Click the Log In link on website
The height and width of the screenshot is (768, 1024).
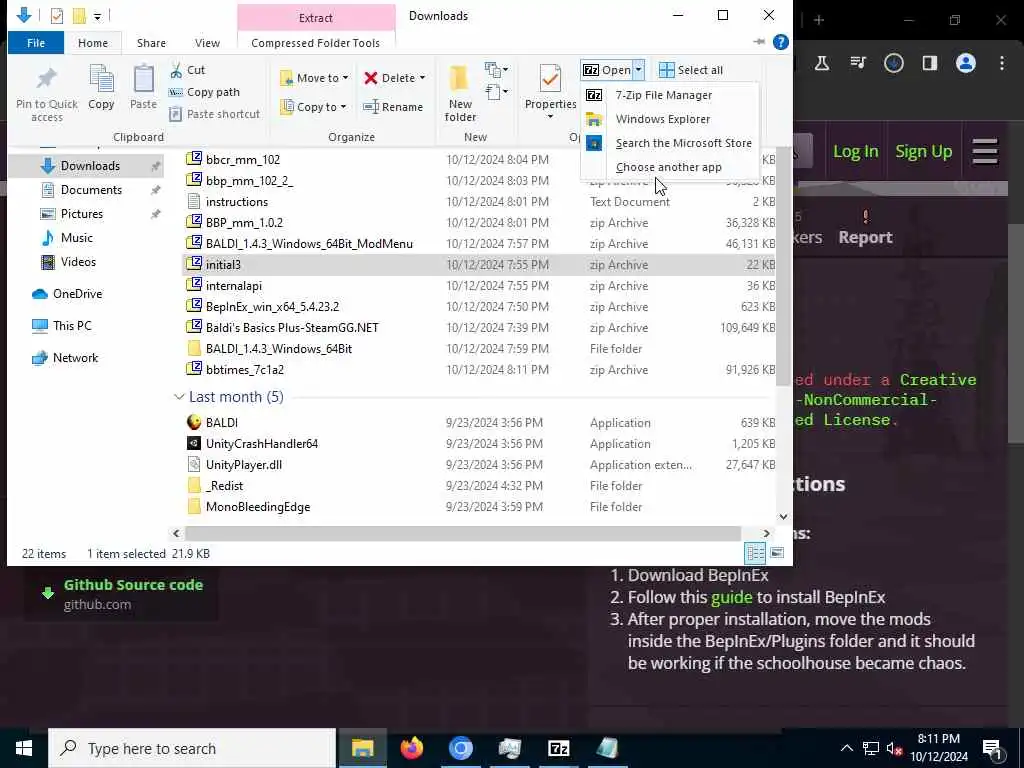point(856,152)
